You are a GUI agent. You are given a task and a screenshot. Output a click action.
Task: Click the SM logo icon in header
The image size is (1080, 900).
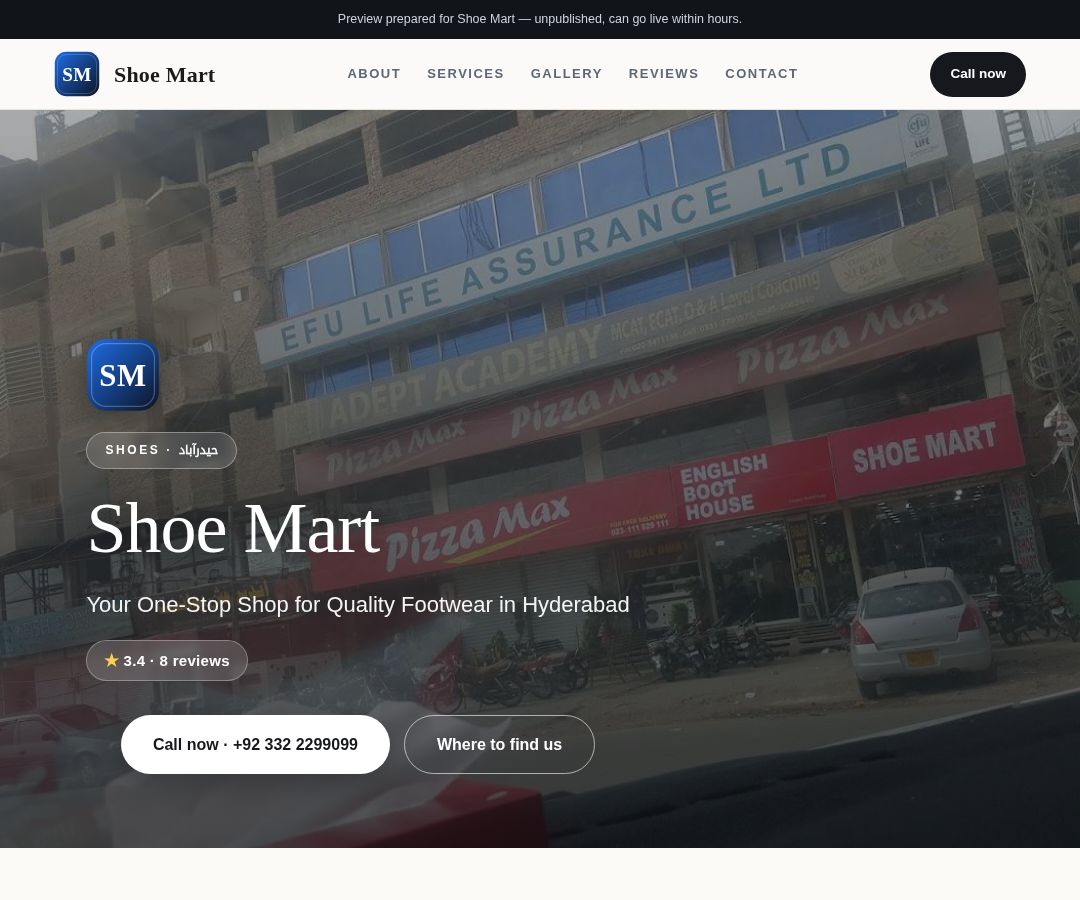point(77,74)
